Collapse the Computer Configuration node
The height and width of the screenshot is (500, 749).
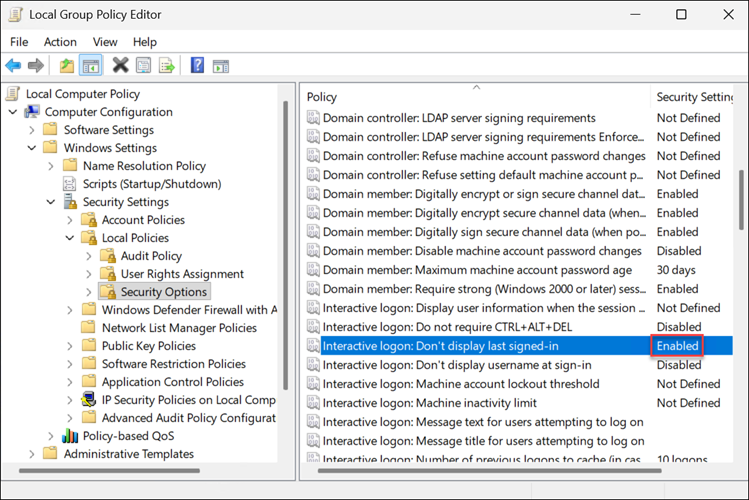click(x=13, y=112)
